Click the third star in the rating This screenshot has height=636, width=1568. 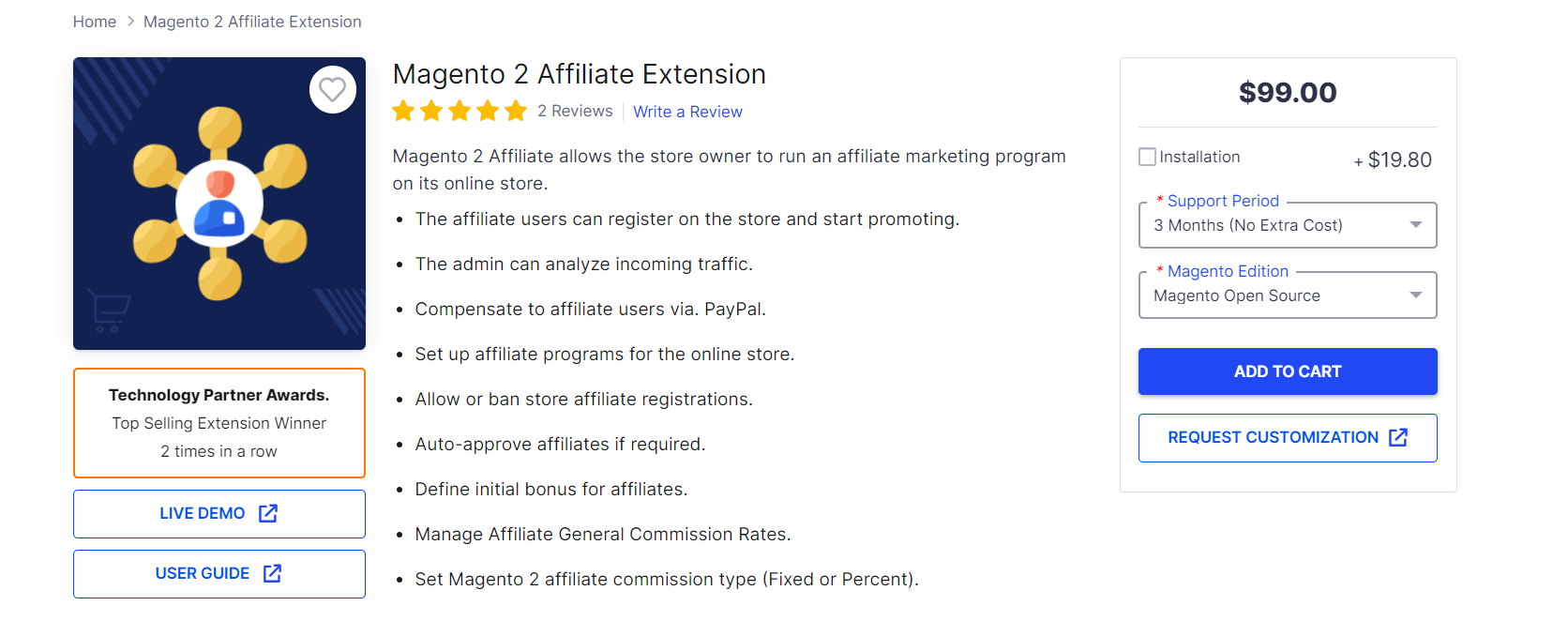[x=460, y=111]
